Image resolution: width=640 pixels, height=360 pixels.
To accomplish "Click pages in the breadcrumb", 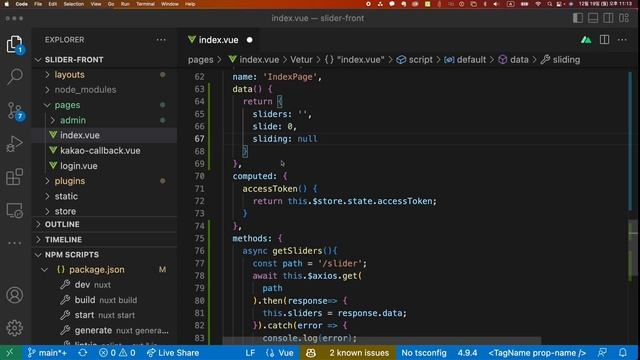I will pos(200,60).
